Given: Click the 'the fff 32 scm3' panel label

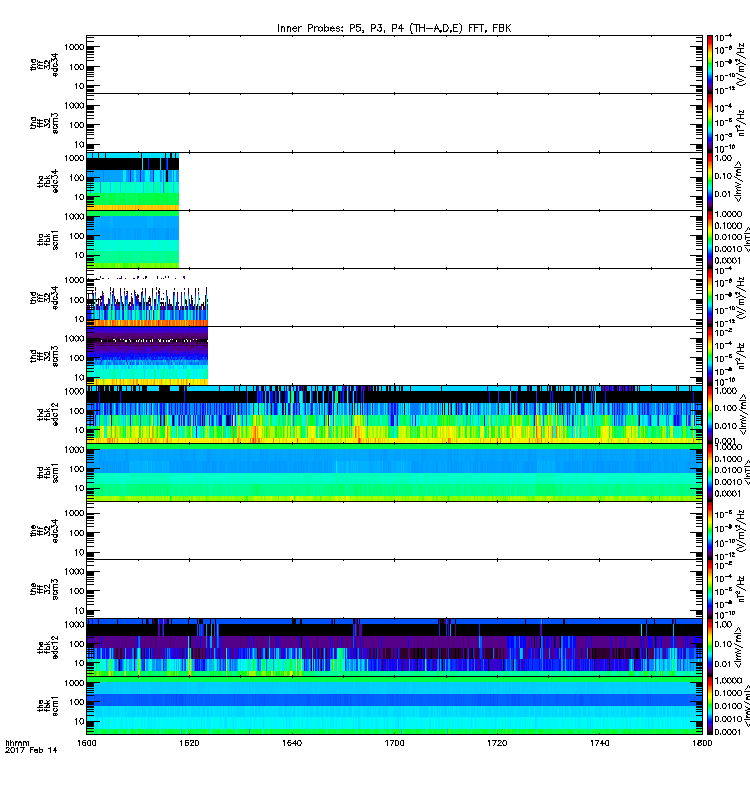Looking at the screenshot, I should coord(45,589).
